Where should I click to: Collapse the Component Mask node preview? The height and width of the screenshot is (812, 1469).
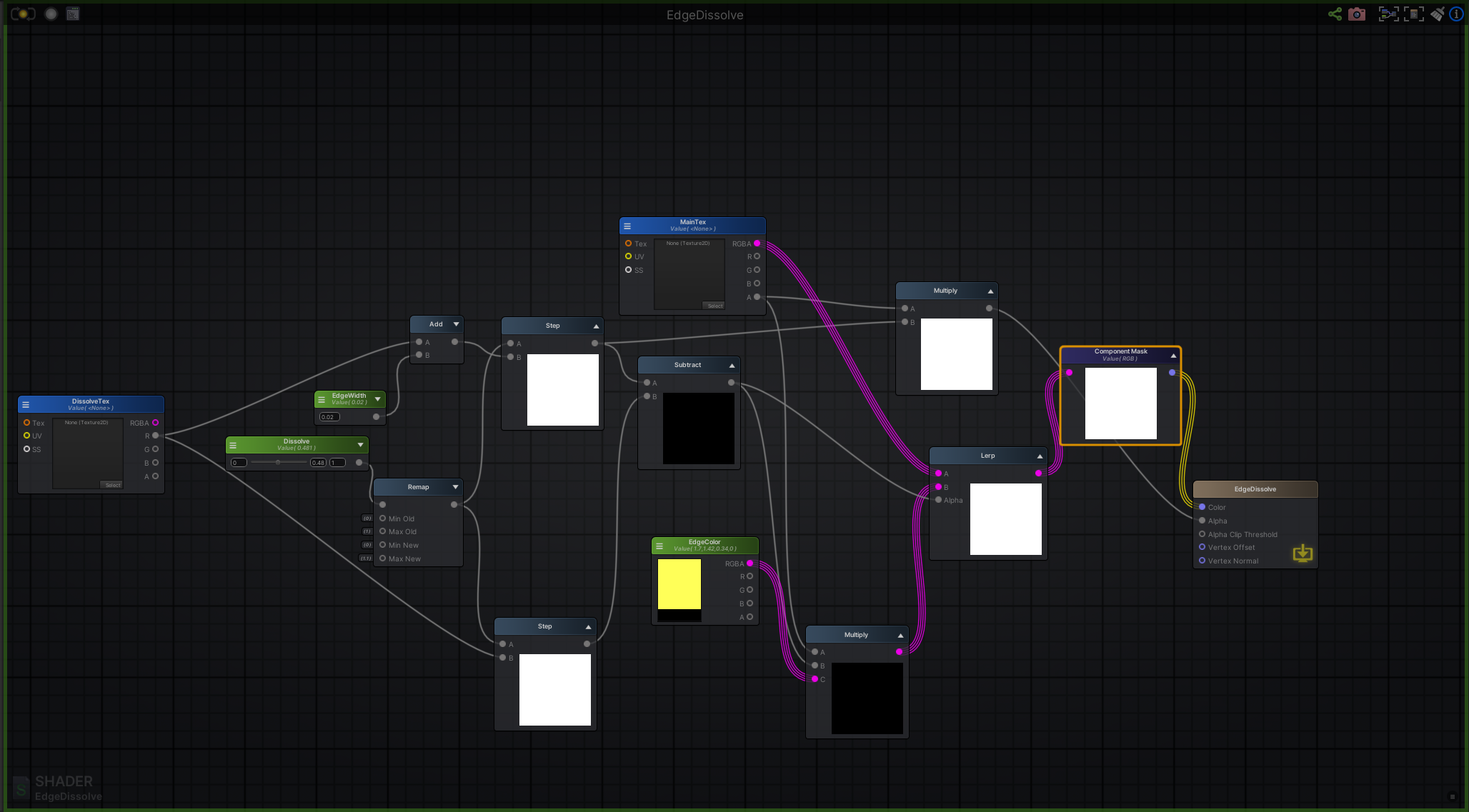1173,355
